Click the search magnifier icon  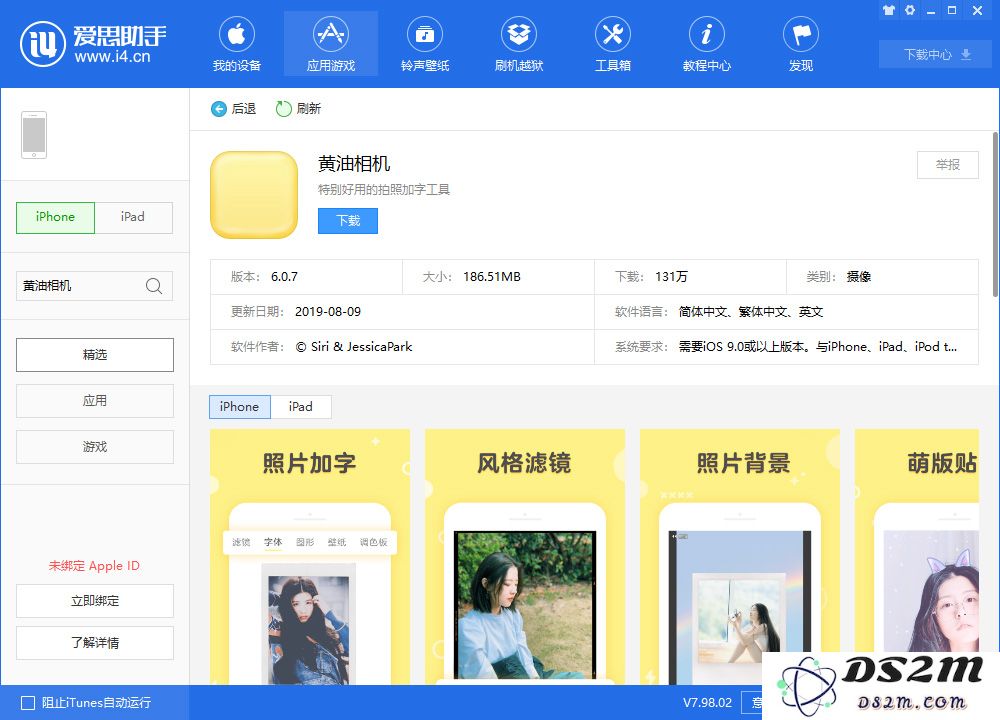tap(154, 286)
